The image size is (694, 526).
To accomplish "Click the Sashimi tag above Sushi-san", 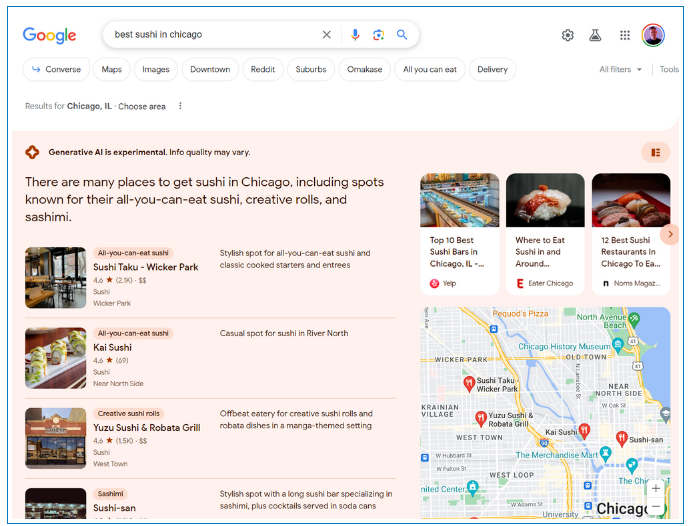I will click(x=111, y=494).
